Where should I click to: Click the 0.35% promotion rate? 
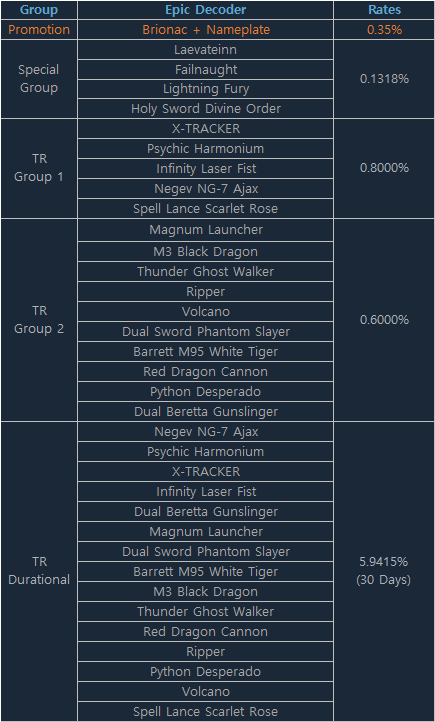384,30
